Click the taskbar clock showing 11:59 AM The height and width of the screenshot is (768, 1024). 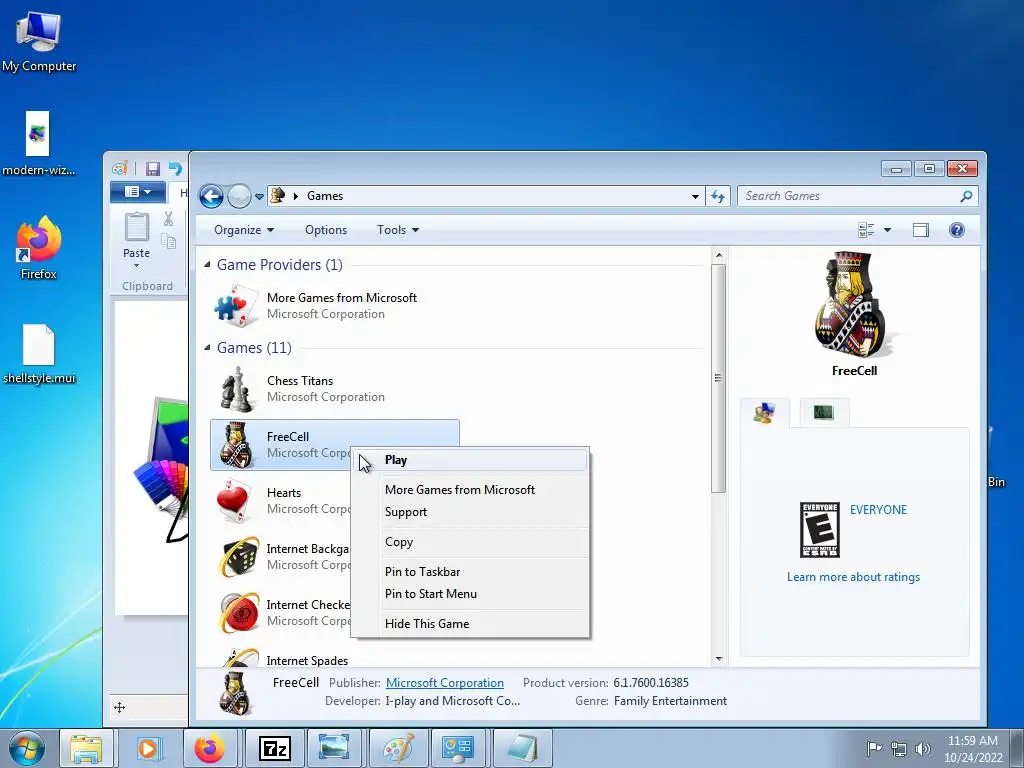(x=973, y=748)
